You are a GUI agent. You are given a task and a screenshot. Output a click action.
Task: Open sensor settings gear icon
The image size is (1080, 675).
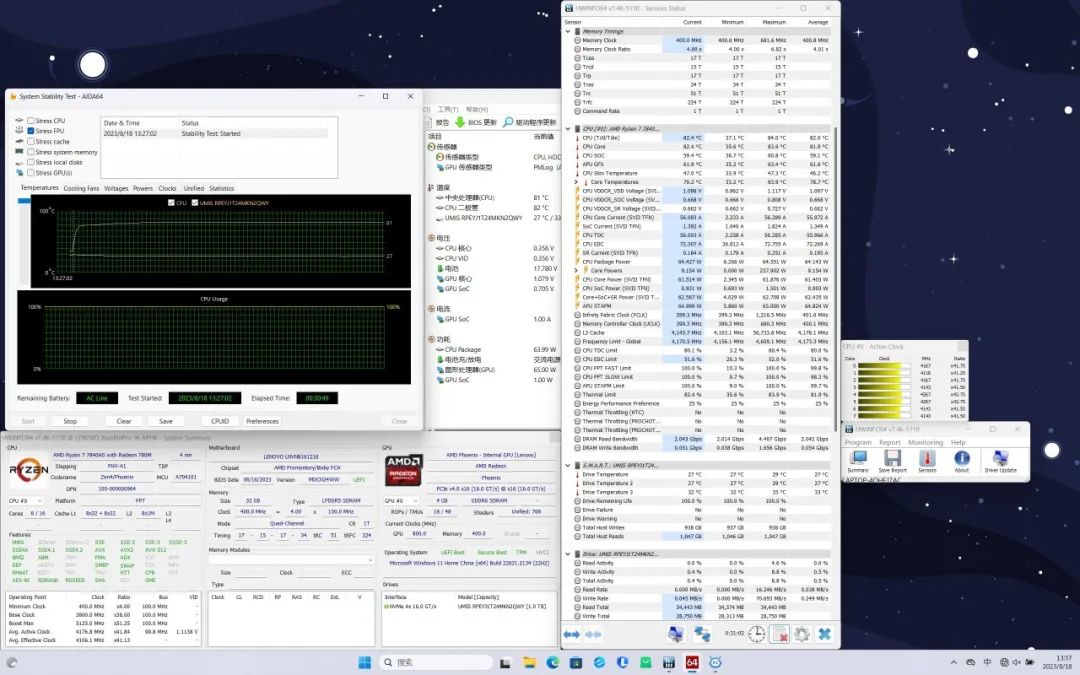tap(800, 634)
